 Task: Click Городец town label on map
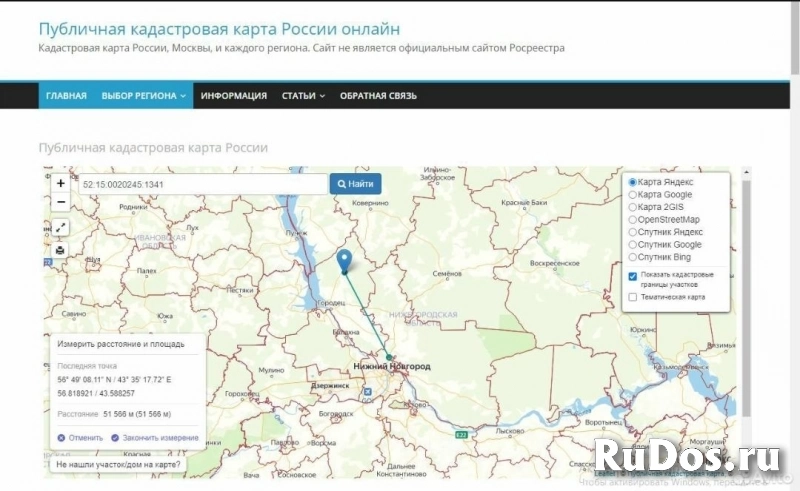pyautogui.click(x=331, y=303)
